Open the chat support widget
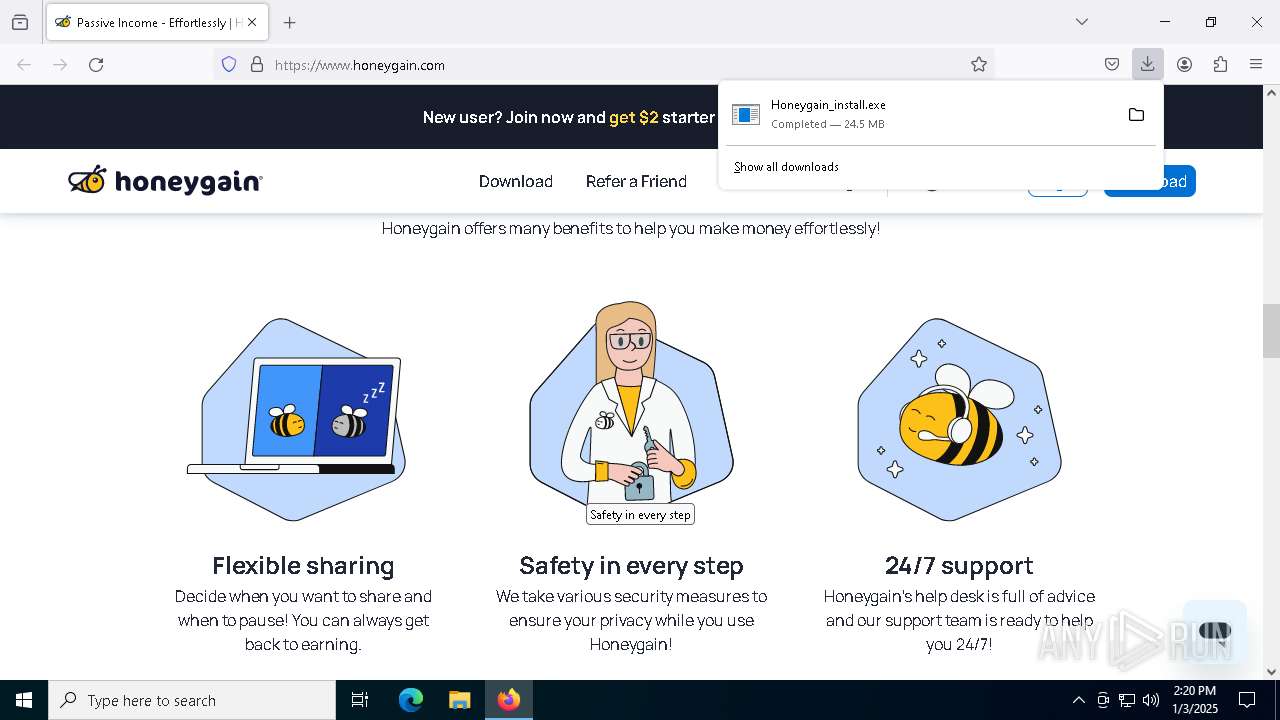The image size is (1280, 720). click(1214, 631)
